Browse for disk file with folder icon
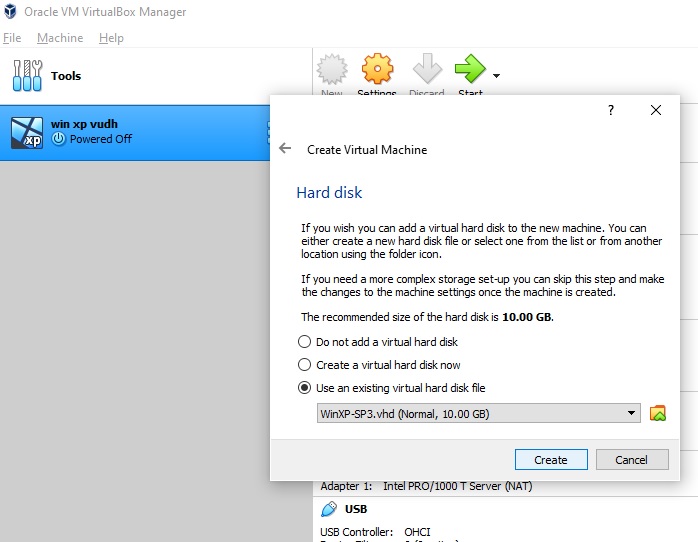The height and width of the screenshot is (542, 698). pos(657,413)
